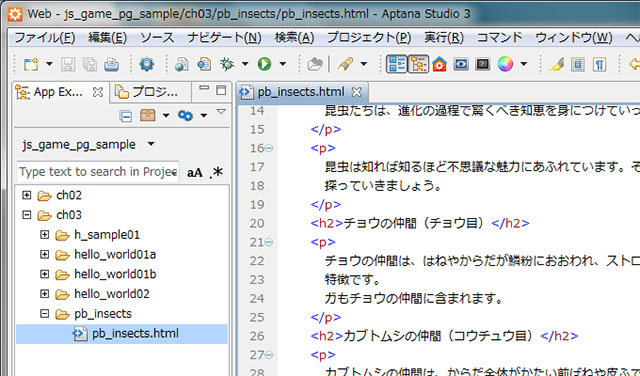Image resolution: width=640 pixels, height=376 pixels.
Task: Click the blue gear toolbar icon
Action: (x=147, y=64)
